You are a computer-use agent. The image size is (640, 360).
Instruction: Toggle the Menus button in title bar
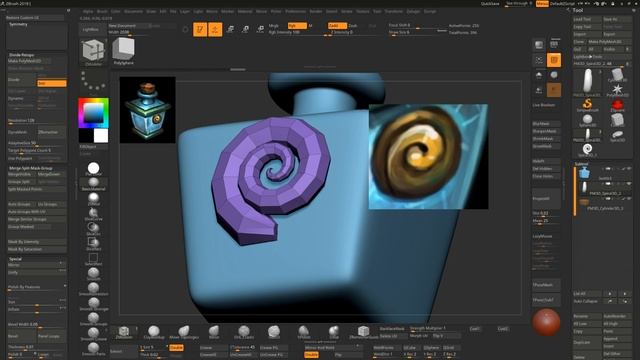point(542,4)
